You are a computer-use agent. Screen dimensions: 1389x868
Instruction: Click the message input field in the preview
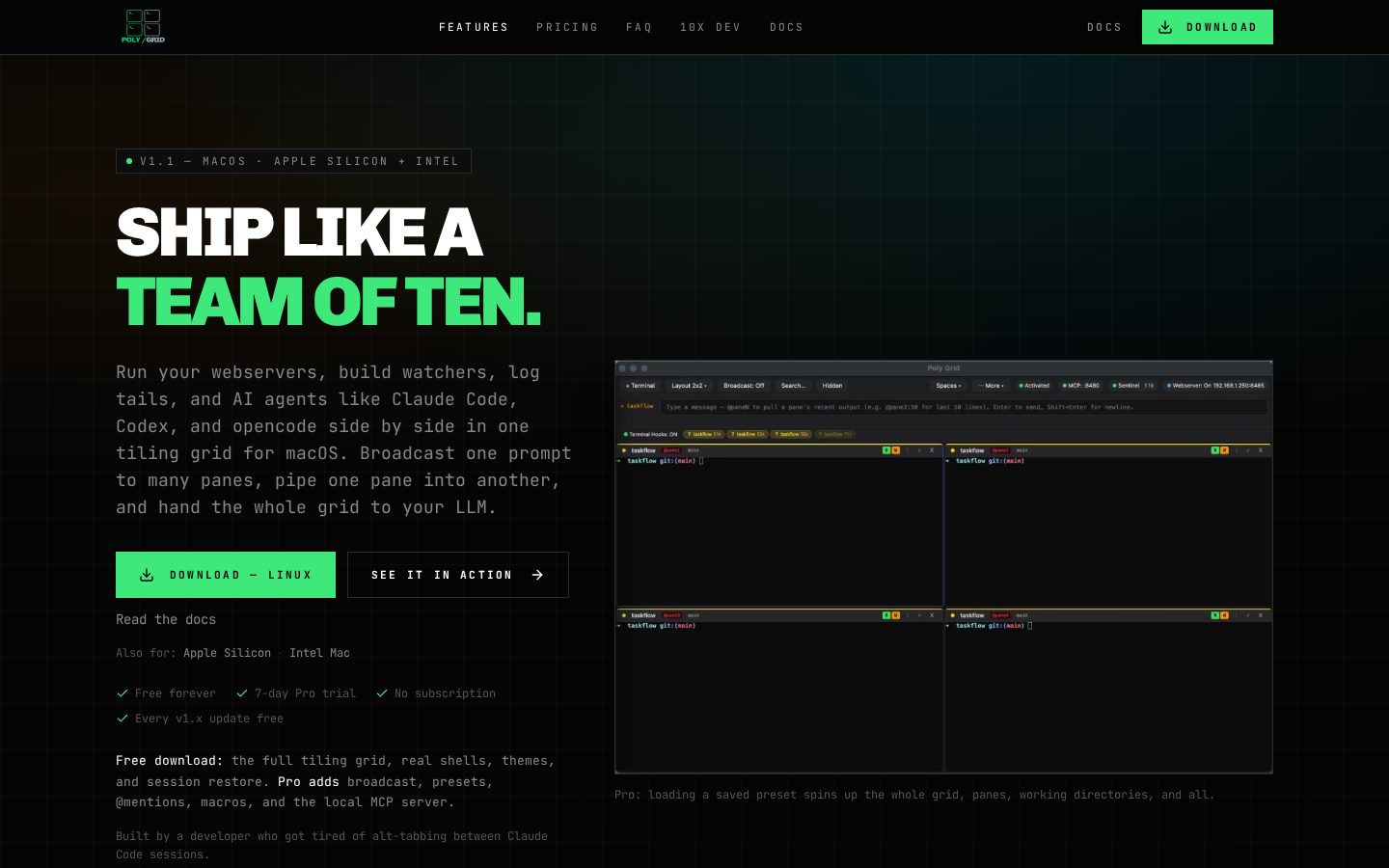point(964,407)
